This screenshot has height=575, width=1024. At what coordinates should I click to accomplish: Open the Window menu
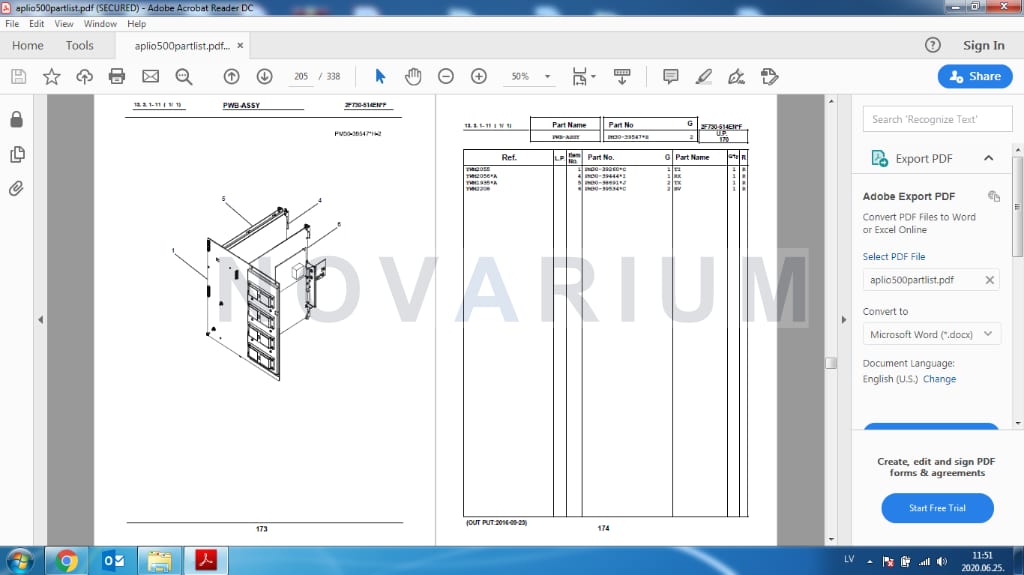[x=100, y=24]
